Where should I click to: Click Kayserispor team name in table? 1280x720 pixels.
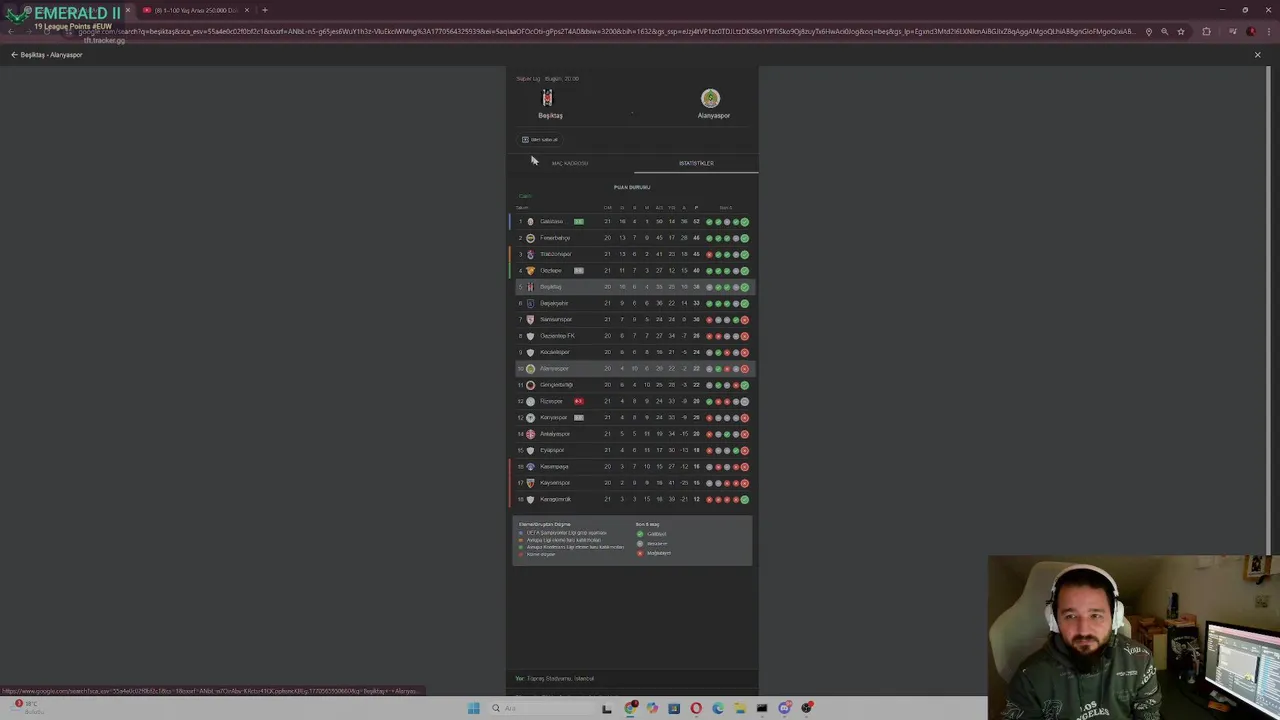pos(555,483)
